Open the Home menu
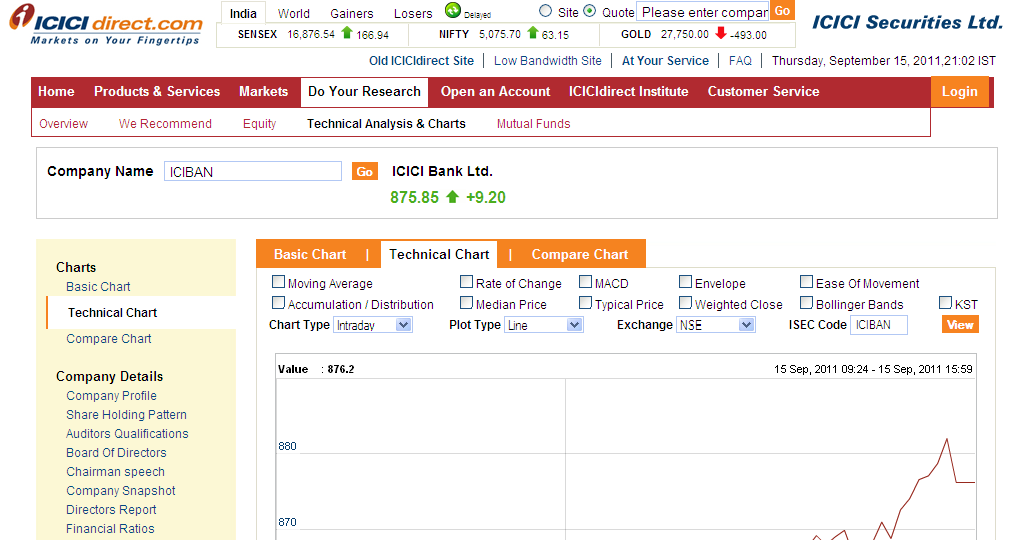1010x540 pixels. pyautogui.click(x=56, y=92)
